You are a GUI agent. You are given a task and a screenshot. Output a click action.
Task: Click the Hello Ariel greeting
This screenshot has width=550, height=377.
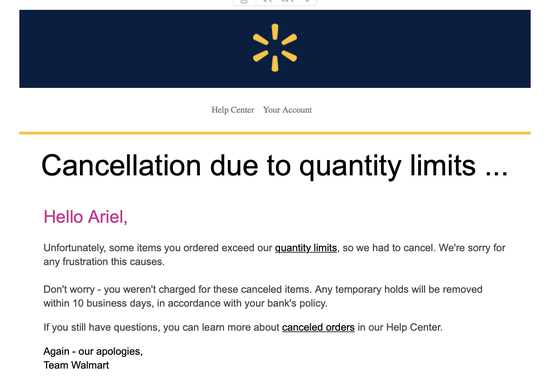click(x=85, y=217)
